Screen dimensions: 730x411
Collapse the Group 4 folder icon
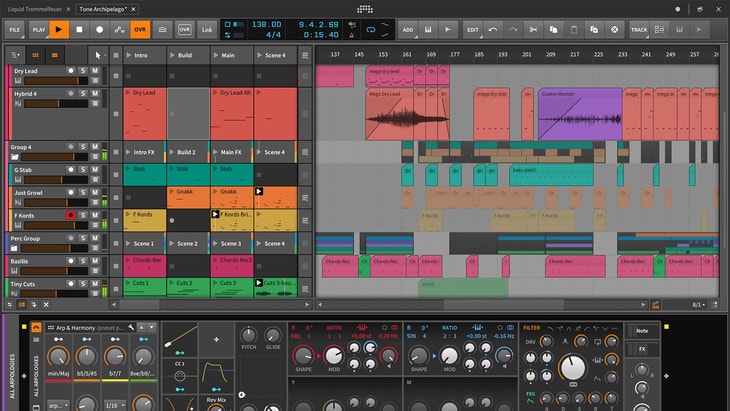(x=14, y=157)
